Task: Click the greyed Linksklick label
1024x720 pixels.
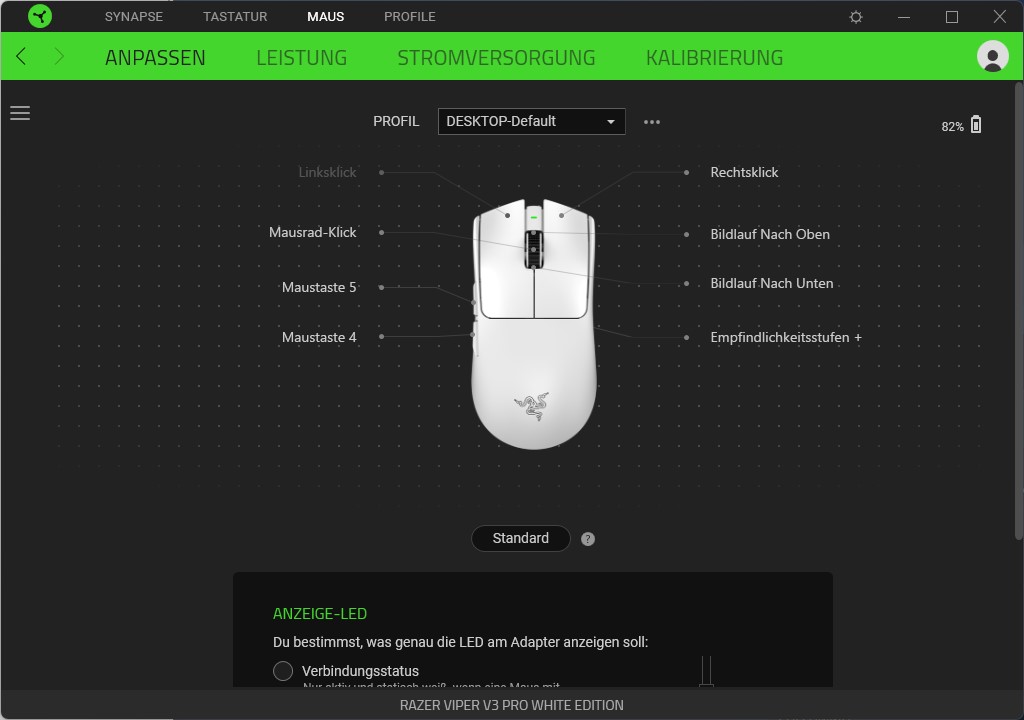Action: point(327,172)
